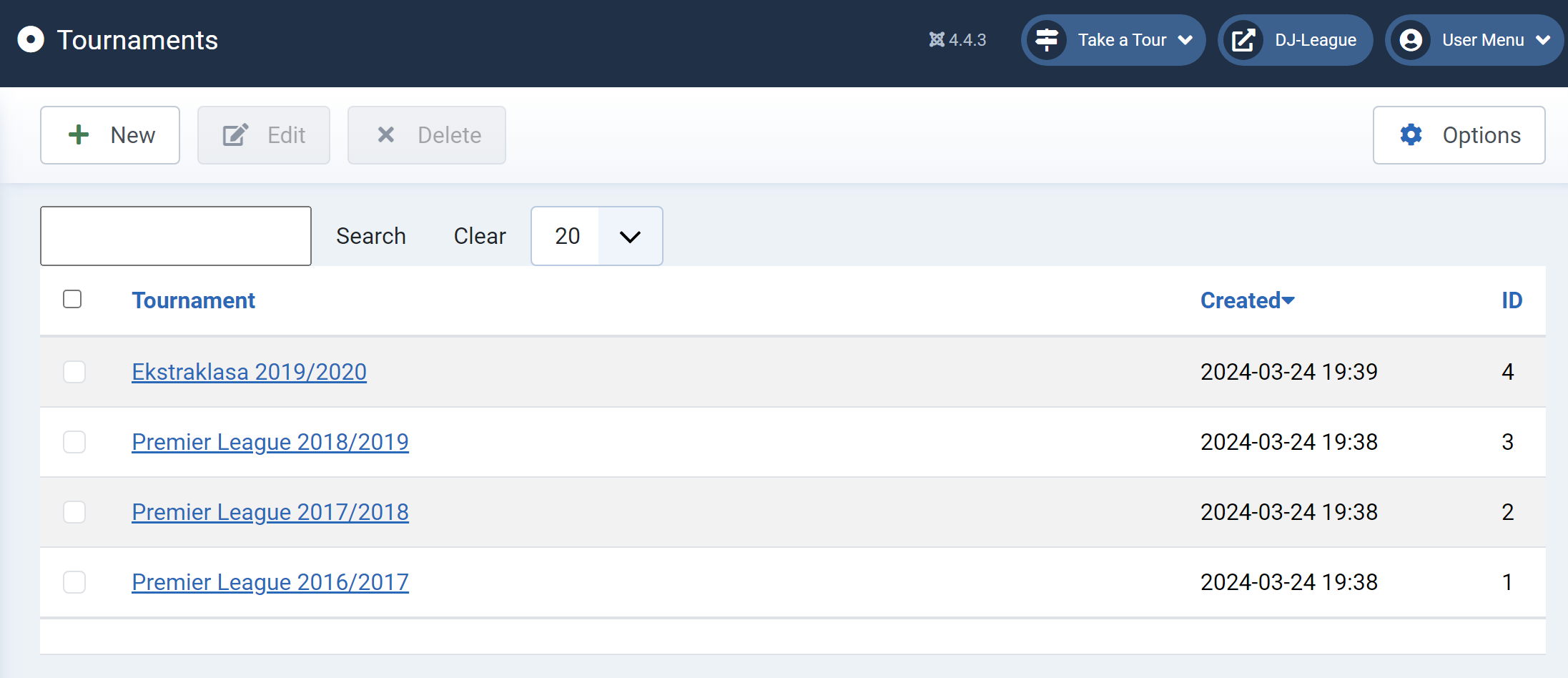
Task: Click the ID value 4 cell
Action: 1507,372
